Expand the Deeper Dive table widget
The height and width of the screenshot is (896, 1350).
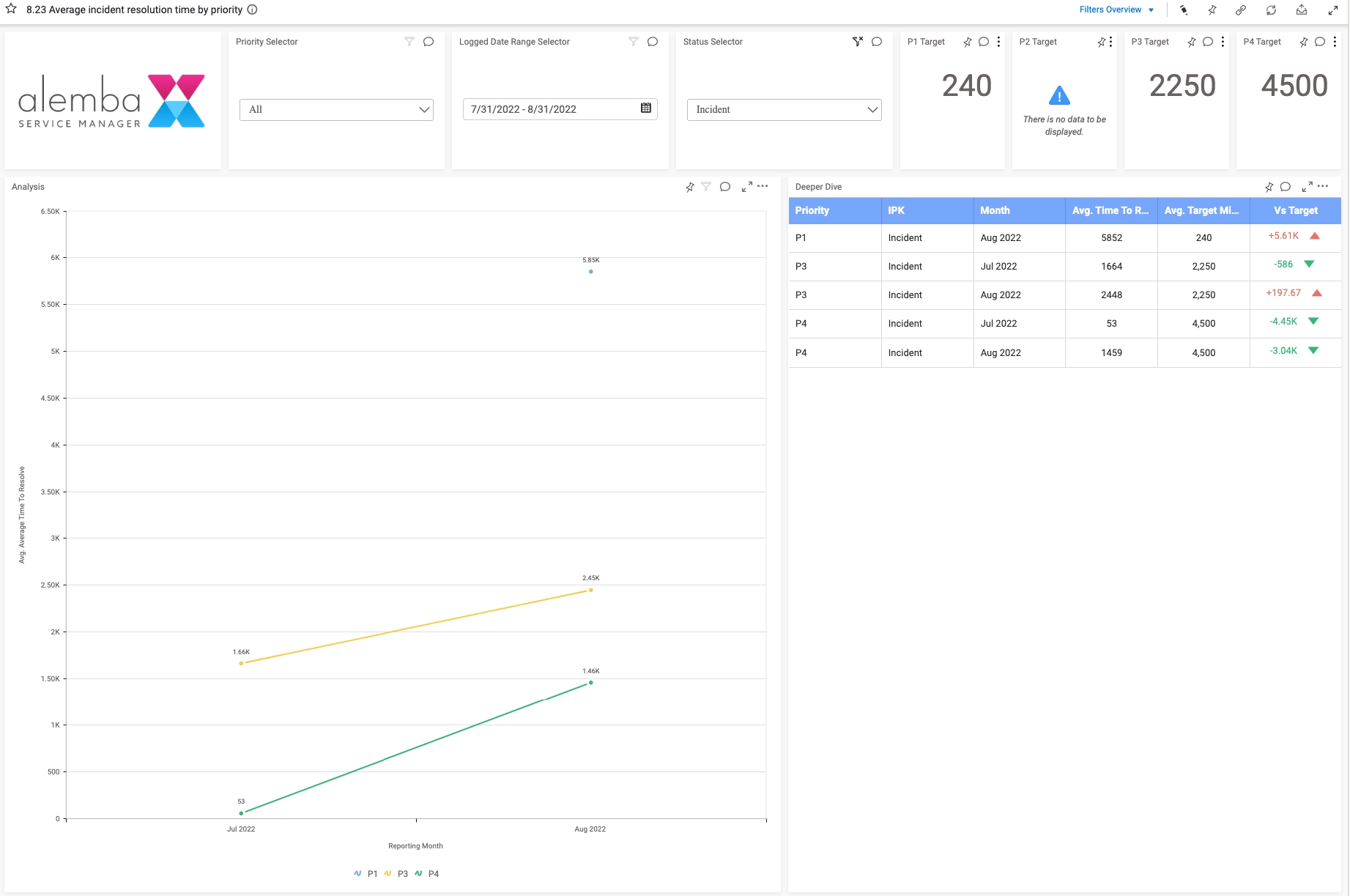pos(1307,188)
